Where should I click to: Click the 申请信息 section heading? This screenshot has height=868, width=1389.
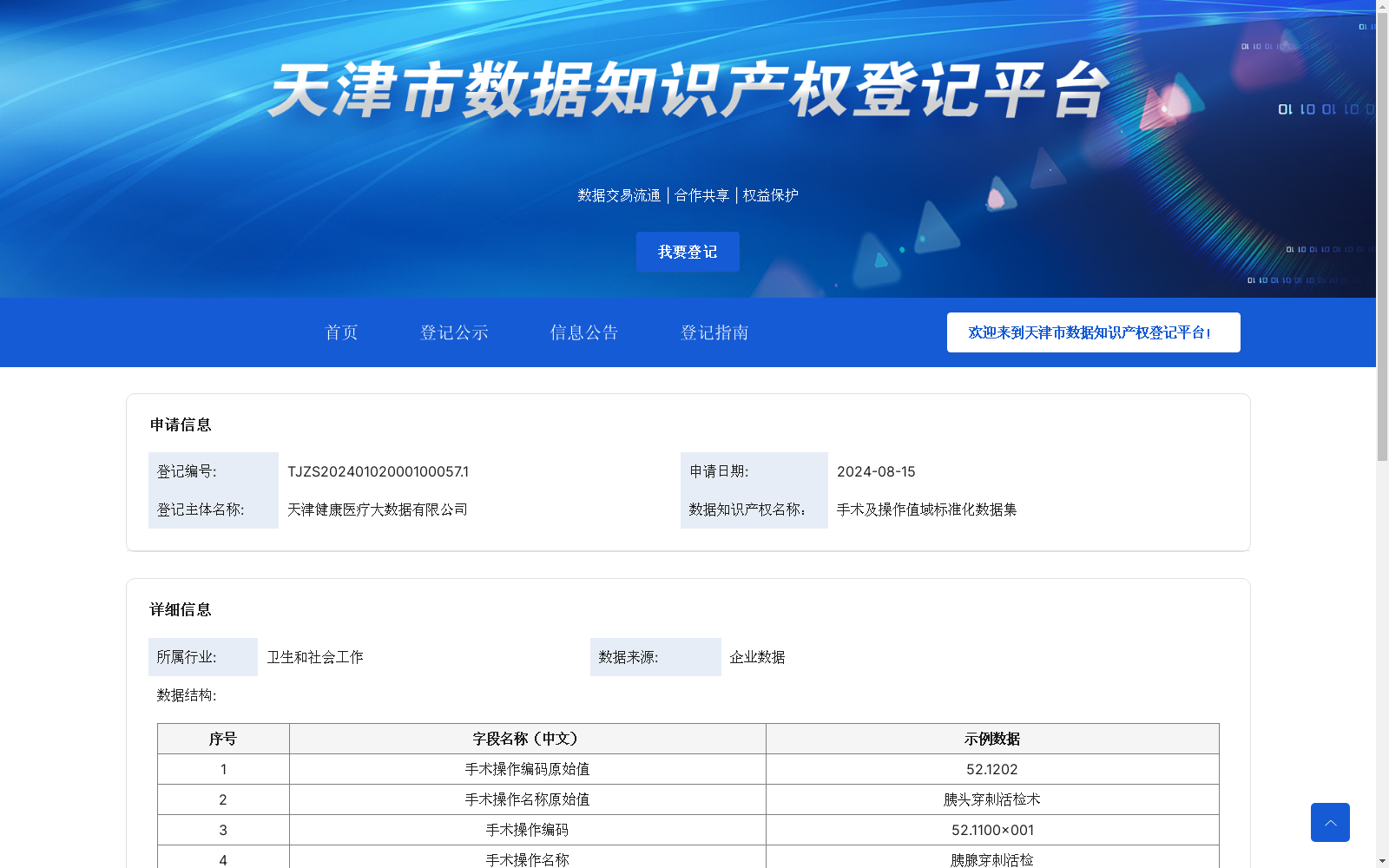click(181, 424)
